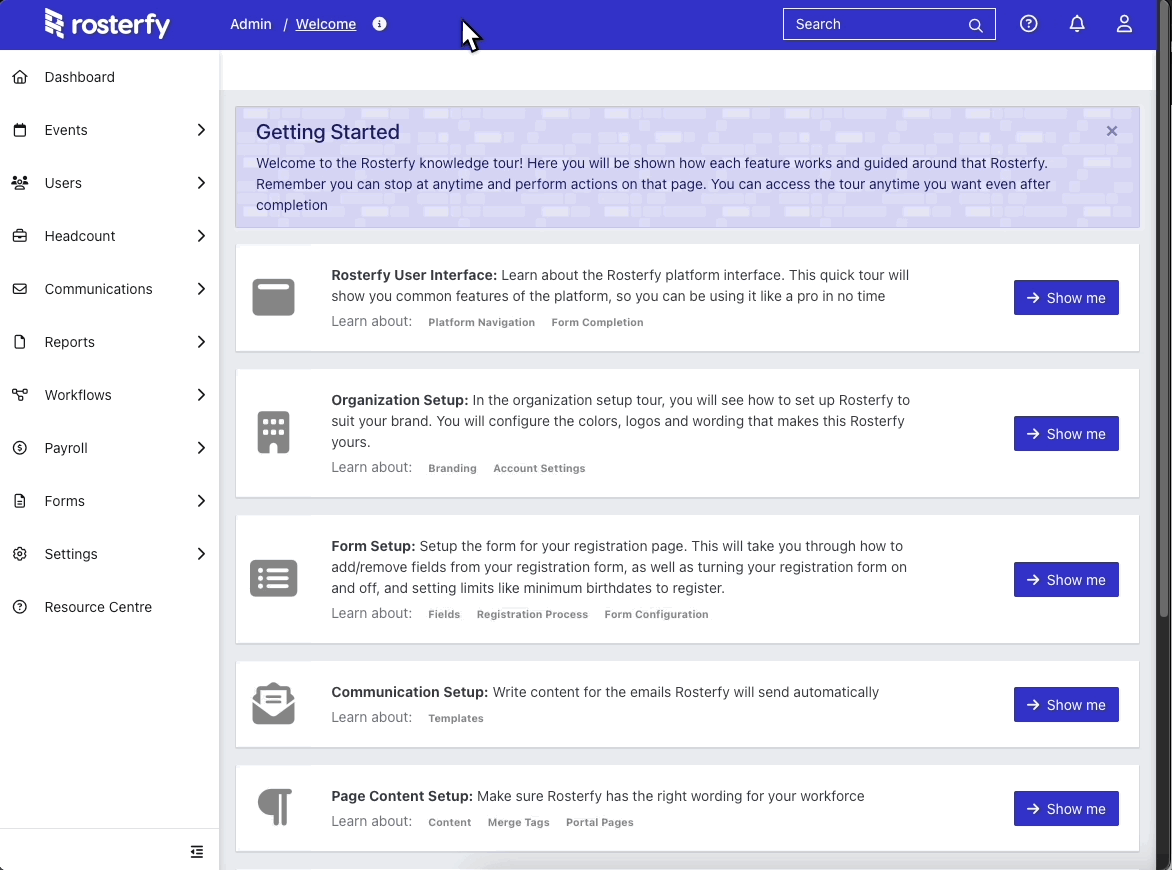This screenshot has width=1172, height=870.
Task: Click the Resource Centre question icon
Action: [x=20, y=607]
